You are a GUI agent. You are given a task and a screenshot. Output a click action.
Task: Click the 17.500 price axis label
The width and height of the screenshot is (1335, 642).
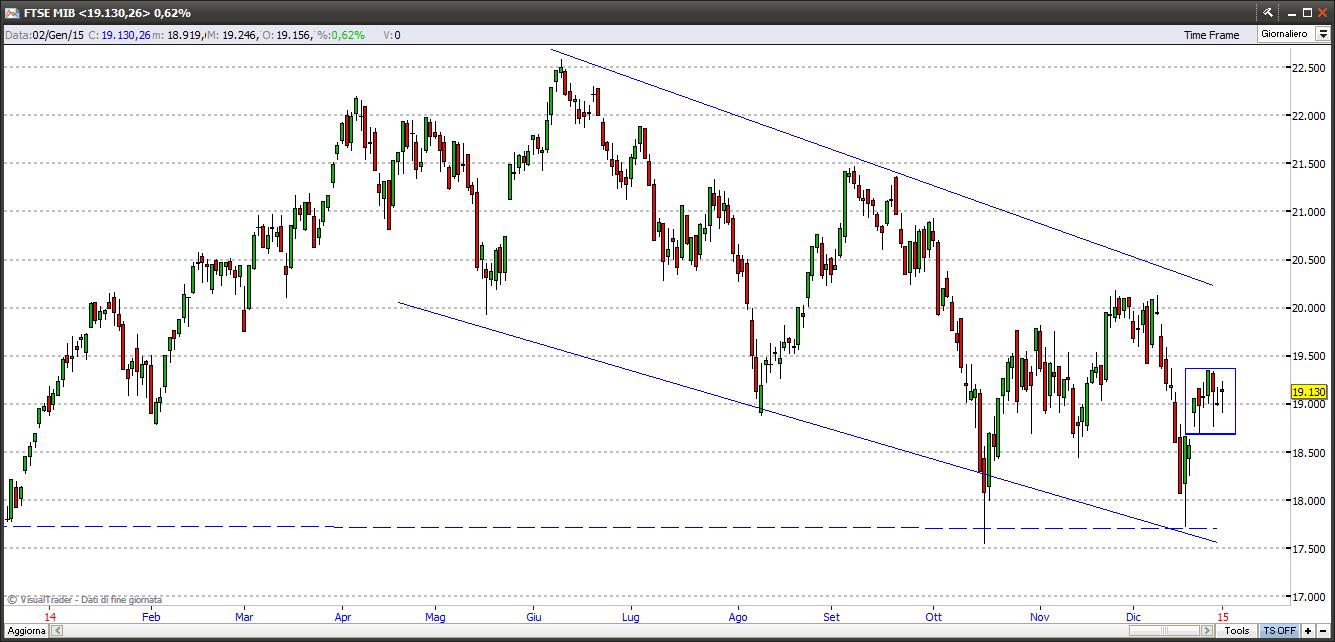tap(1309, 549)
